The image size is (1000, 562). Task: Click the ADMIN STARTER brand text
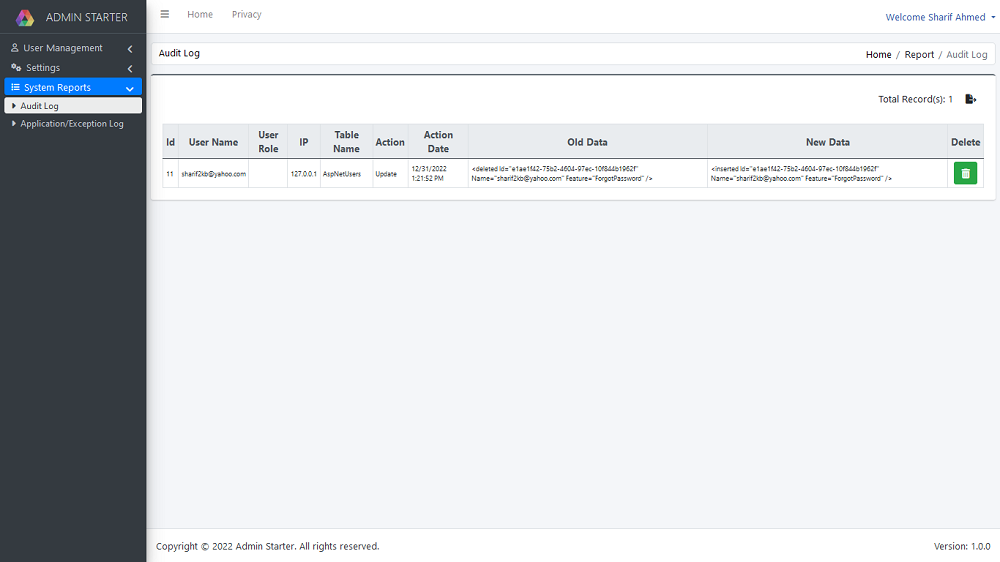tap(87, 17)
